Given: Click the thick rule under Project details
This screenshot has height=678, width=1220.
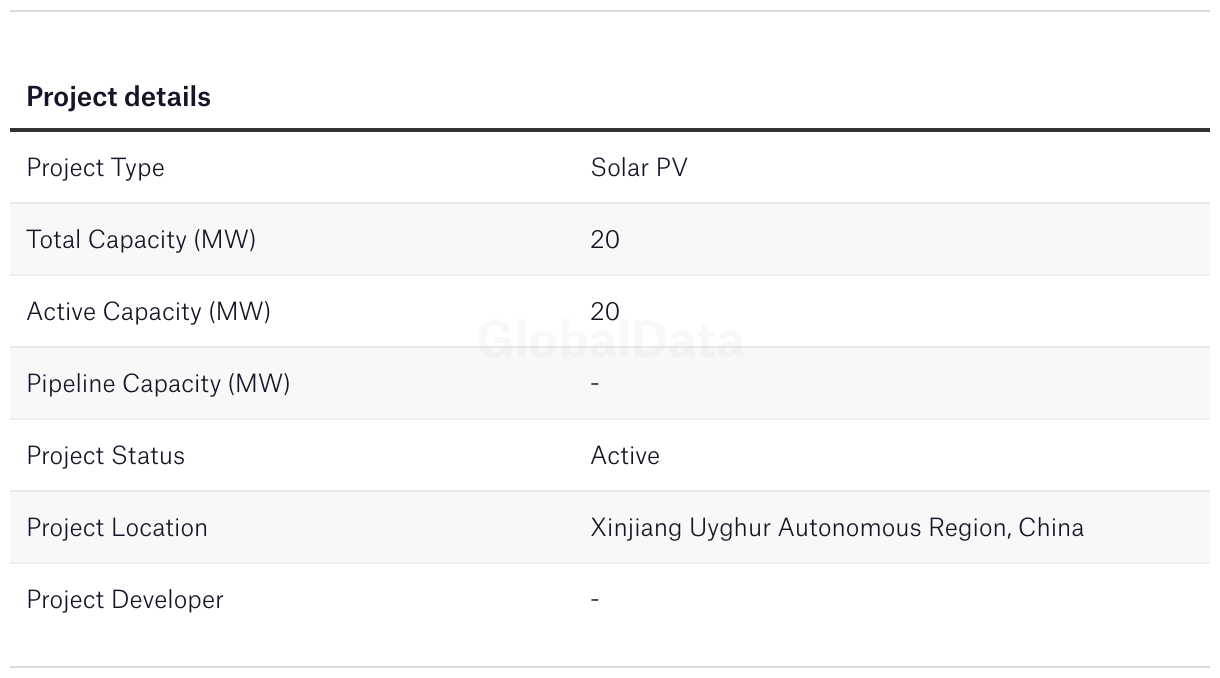Looking at the screenshot, I should (x=610, y=130).
